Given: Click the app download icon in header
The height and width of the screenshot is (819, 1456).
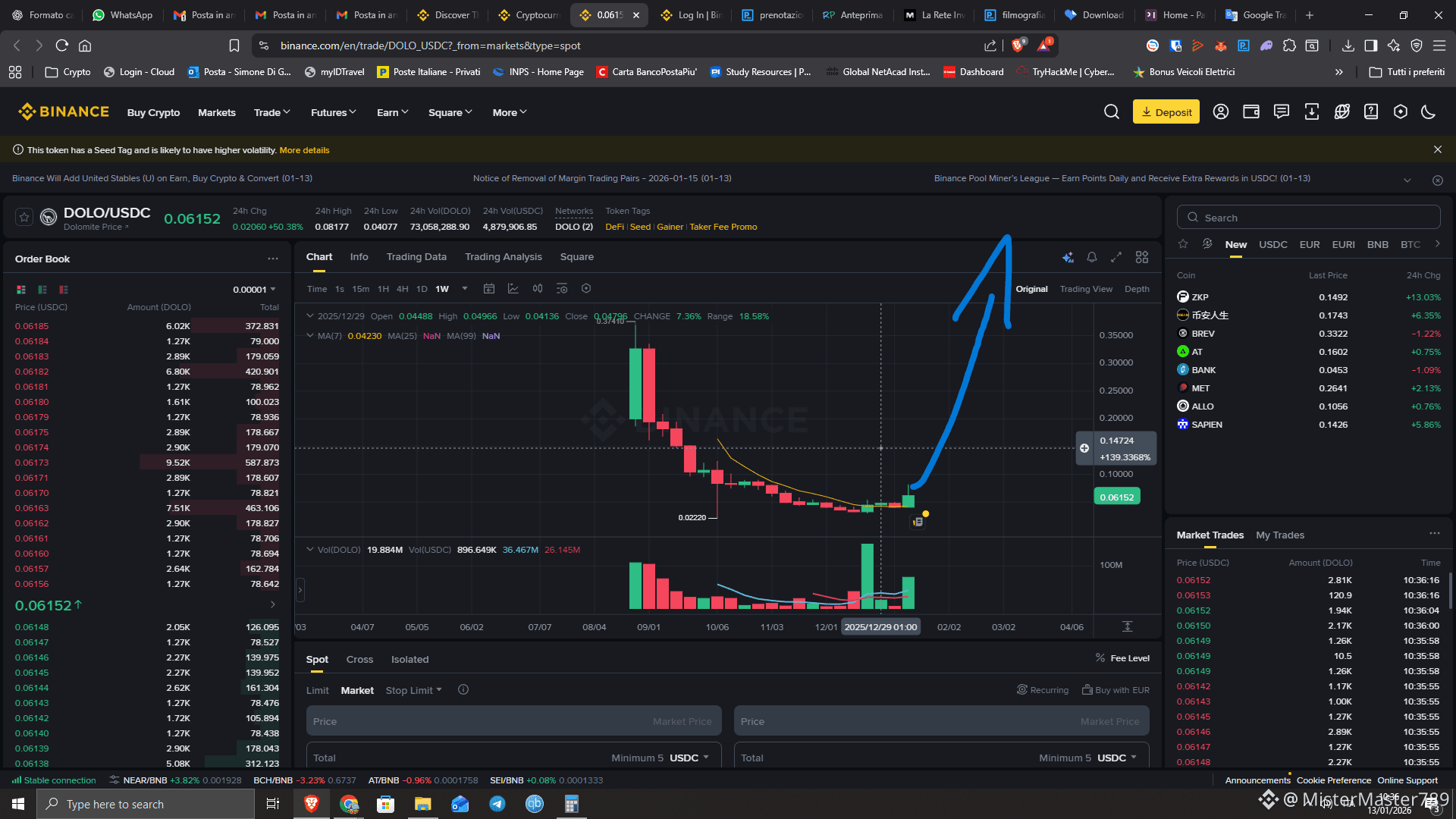Looking at the screenshot, I should pyautogui.click(x=1312, y=112).
